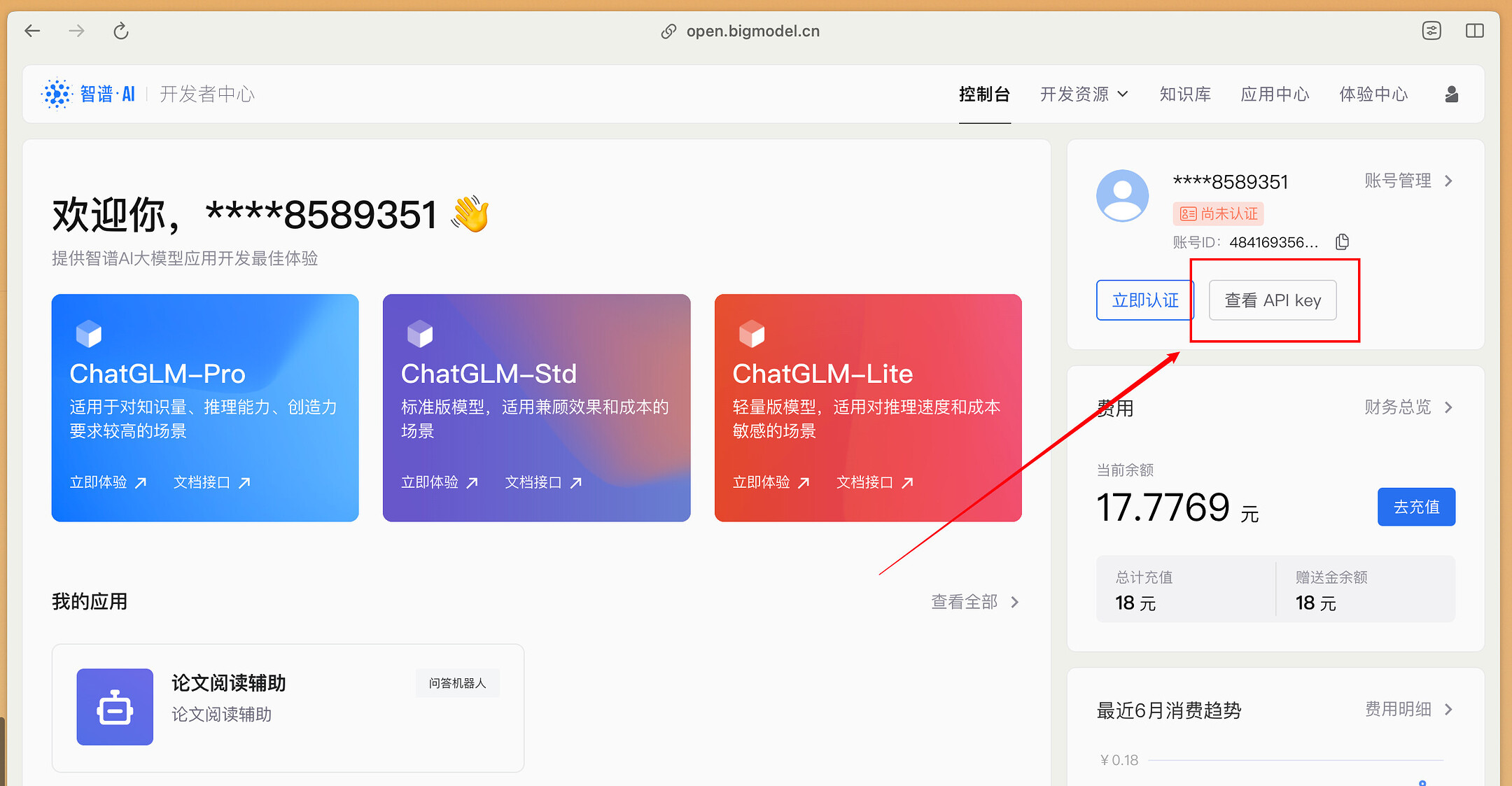This screenshot has width=1512, height=786.
Task: Click the 查看 API key button
Action: [x=1272, y=300]
